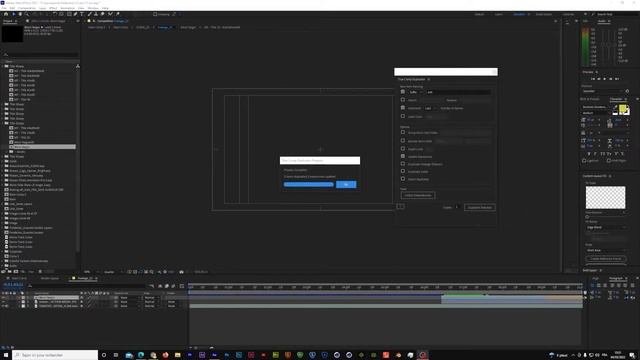Select the Selection tool arrow
This screenshot has width=640, height=360.
click(13, 14)
